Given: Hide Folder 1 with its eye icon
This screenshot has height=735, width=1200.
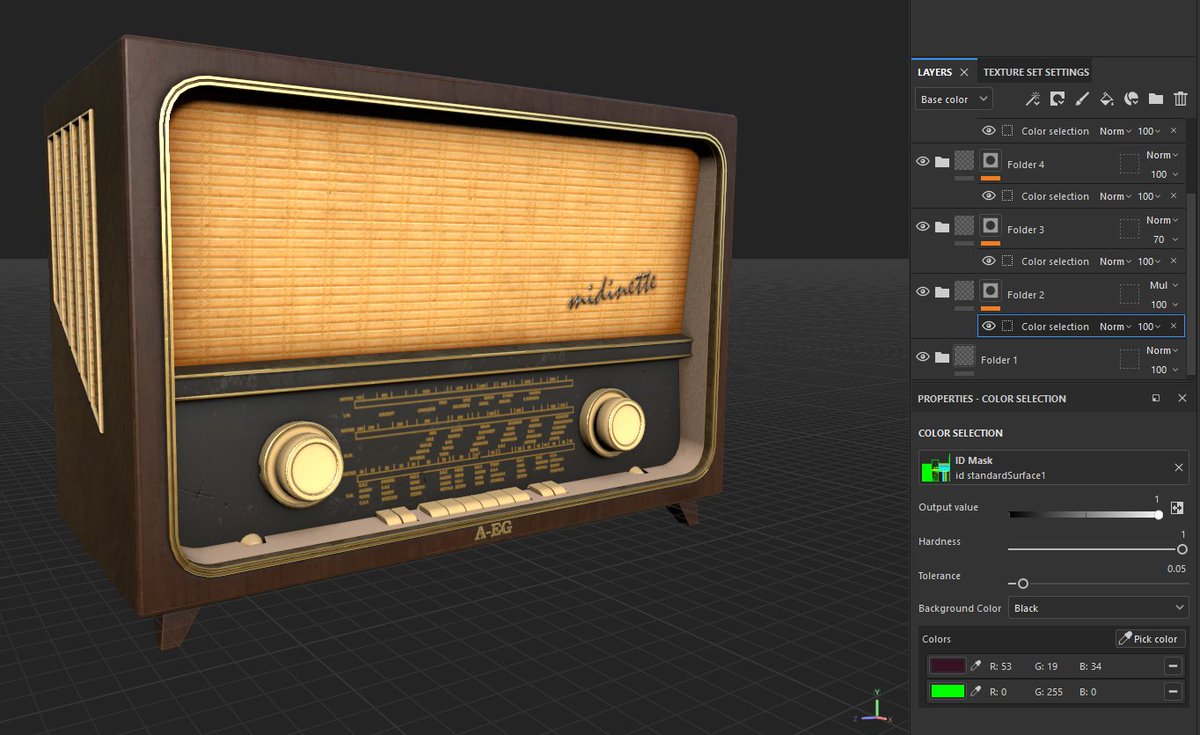Looking at the screenshot, I should point(922,357).
